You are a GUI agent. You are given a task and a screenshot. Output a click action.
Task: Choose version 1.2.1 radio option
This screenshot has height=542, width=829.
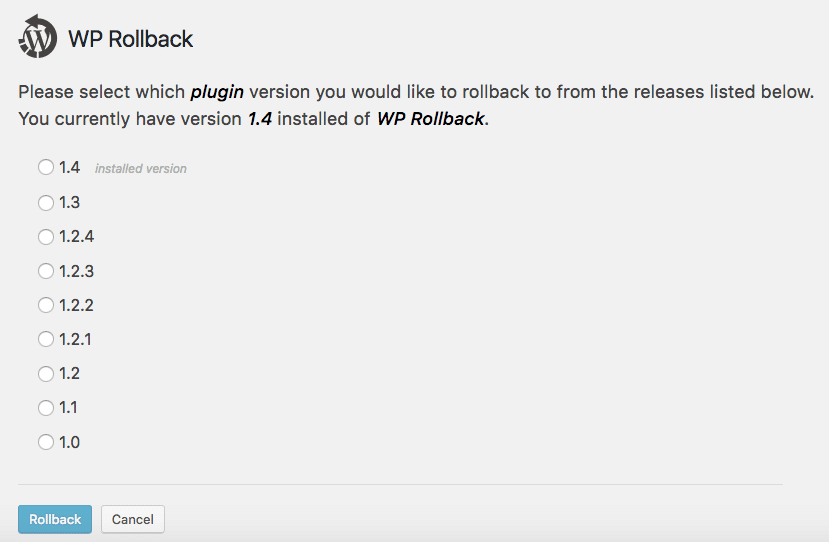(46, 339)
